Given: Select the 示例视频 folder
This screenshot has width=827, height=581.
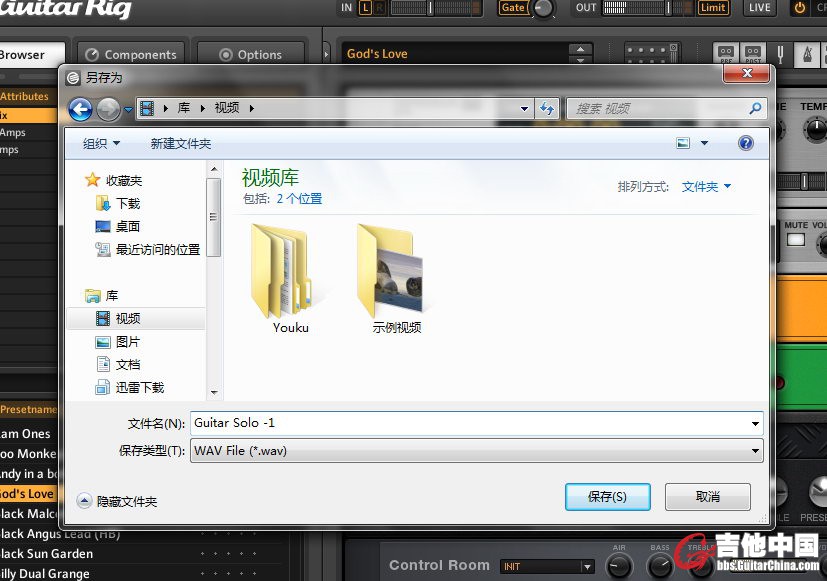Looking at the screenshot, I should 393,279.
